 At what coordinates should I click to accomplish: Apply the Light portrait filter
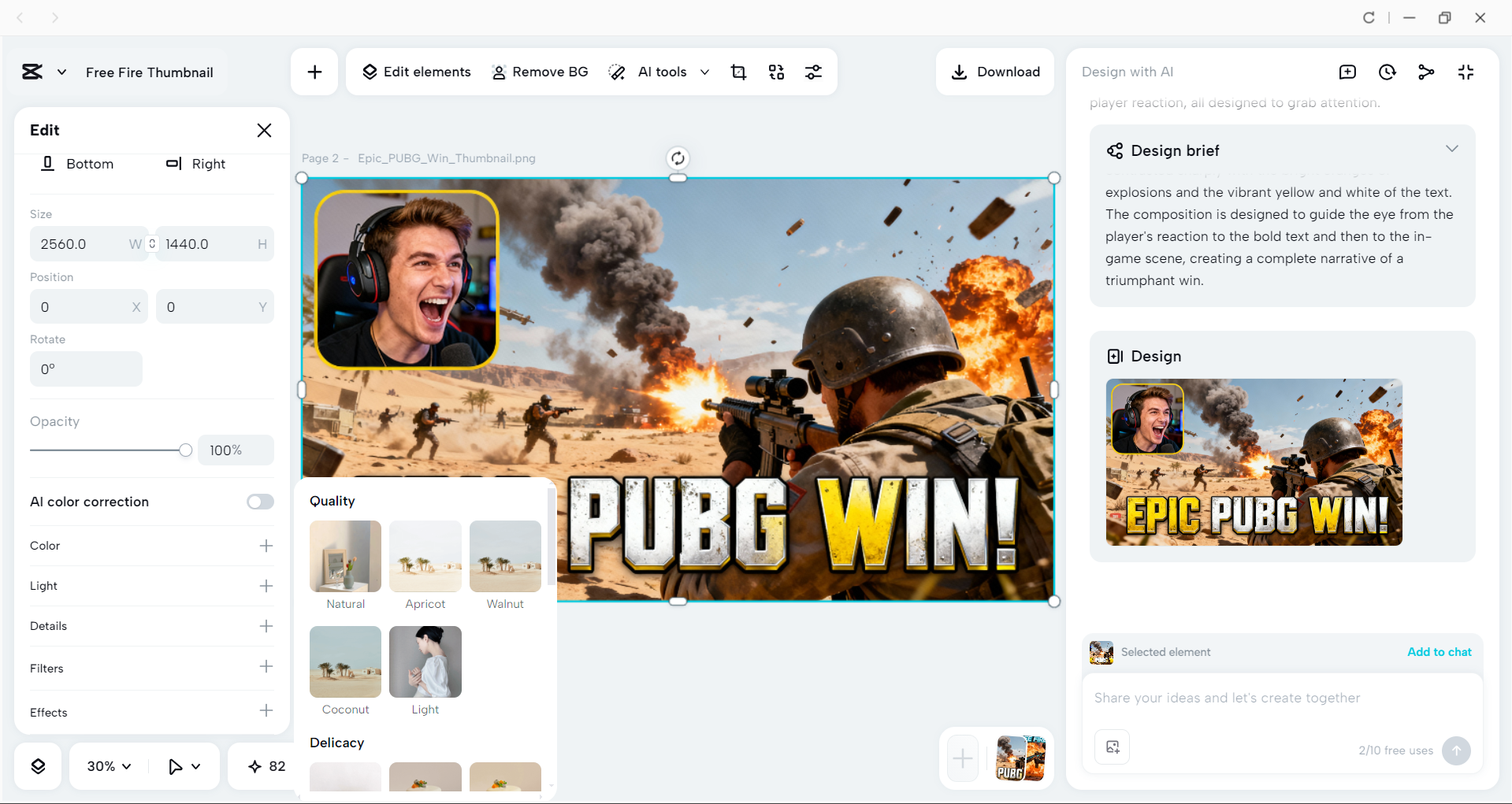pos(425,662)
